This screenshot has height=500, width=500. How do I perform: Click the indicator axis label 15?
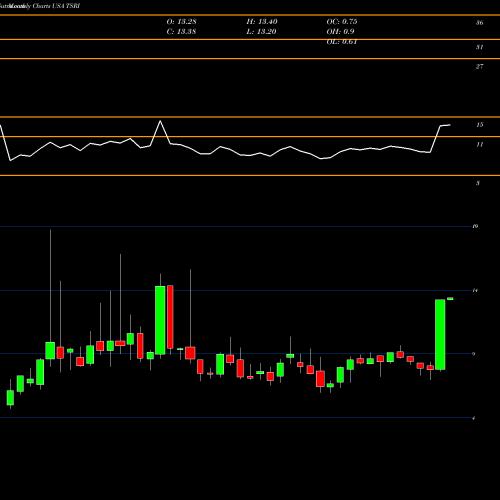(x=479, y=125)
